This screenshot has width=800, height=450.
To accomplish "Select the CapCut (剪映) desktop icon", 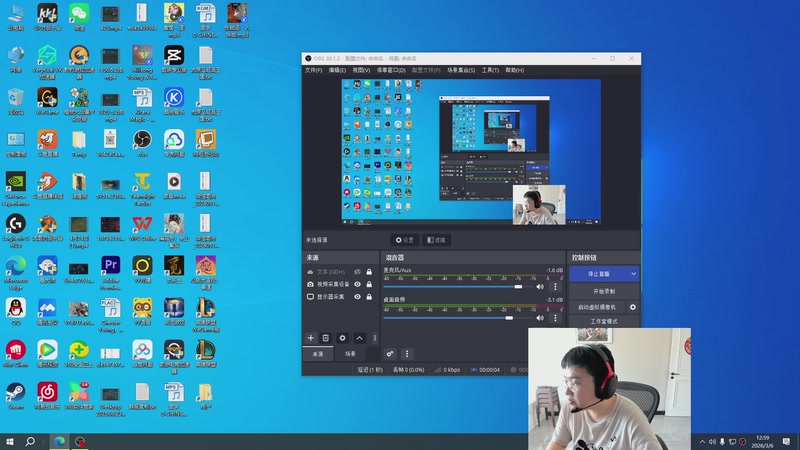I will tap(174, 59).
